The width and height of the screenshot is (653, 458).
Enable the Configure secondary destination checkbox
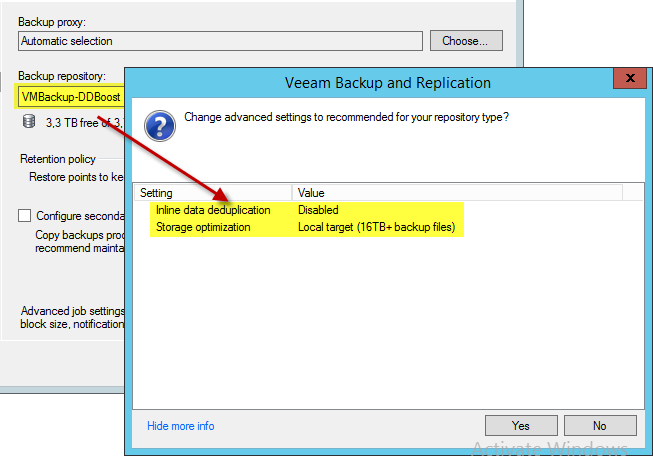tap(25, 215)
